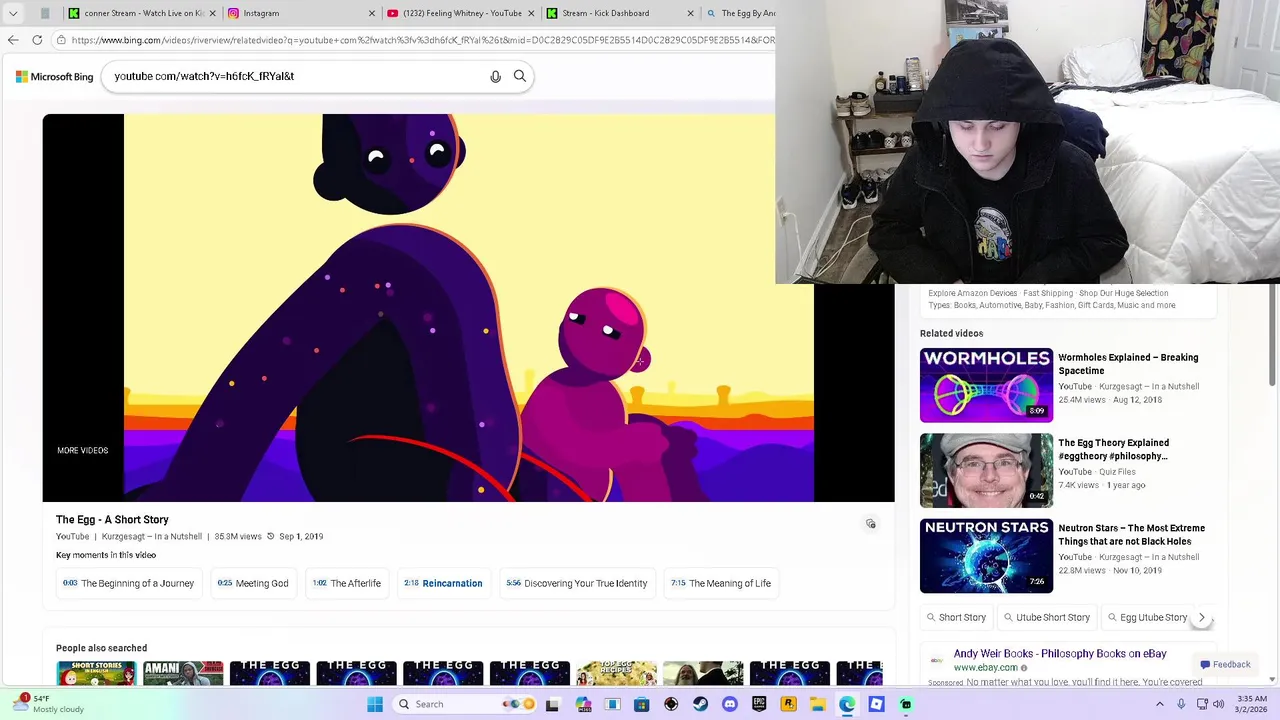Image resolution: width=1280 pixels, height=720 pixels.
Task: Search the Egg Utube Story chip
Action: [x=1146, y=617]
